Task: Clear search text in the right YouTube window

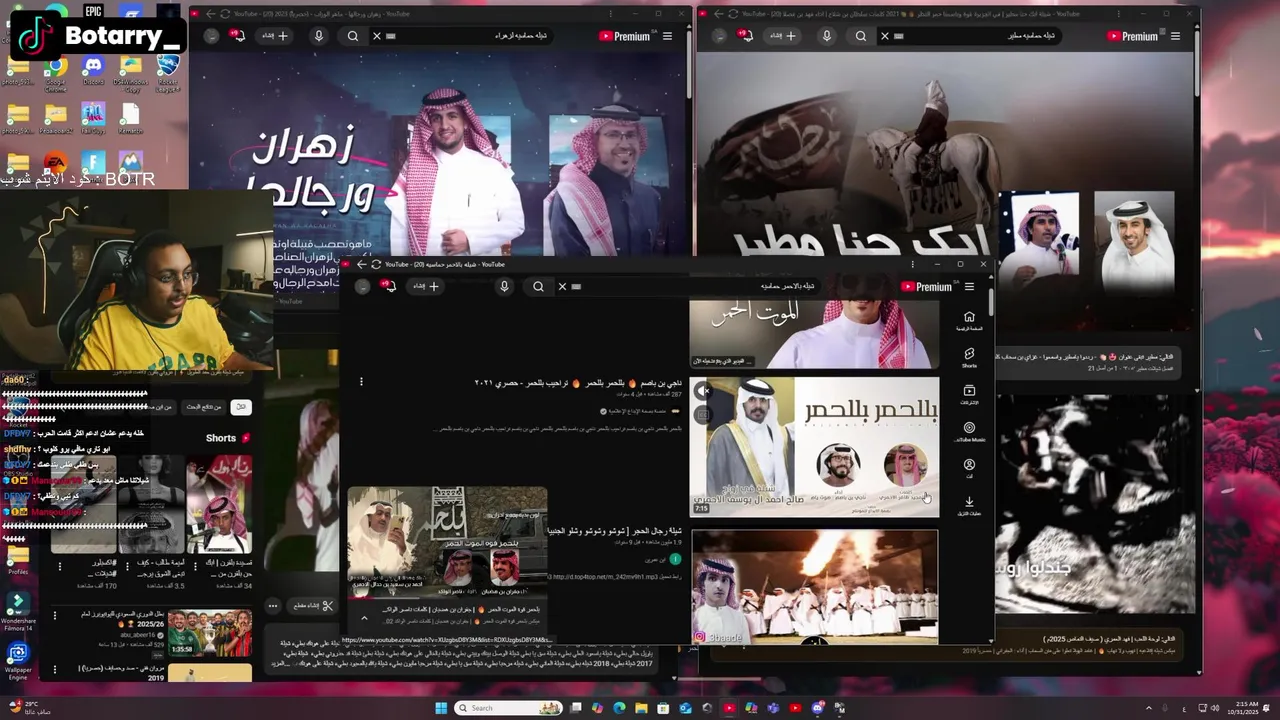Action: (885, 36)
